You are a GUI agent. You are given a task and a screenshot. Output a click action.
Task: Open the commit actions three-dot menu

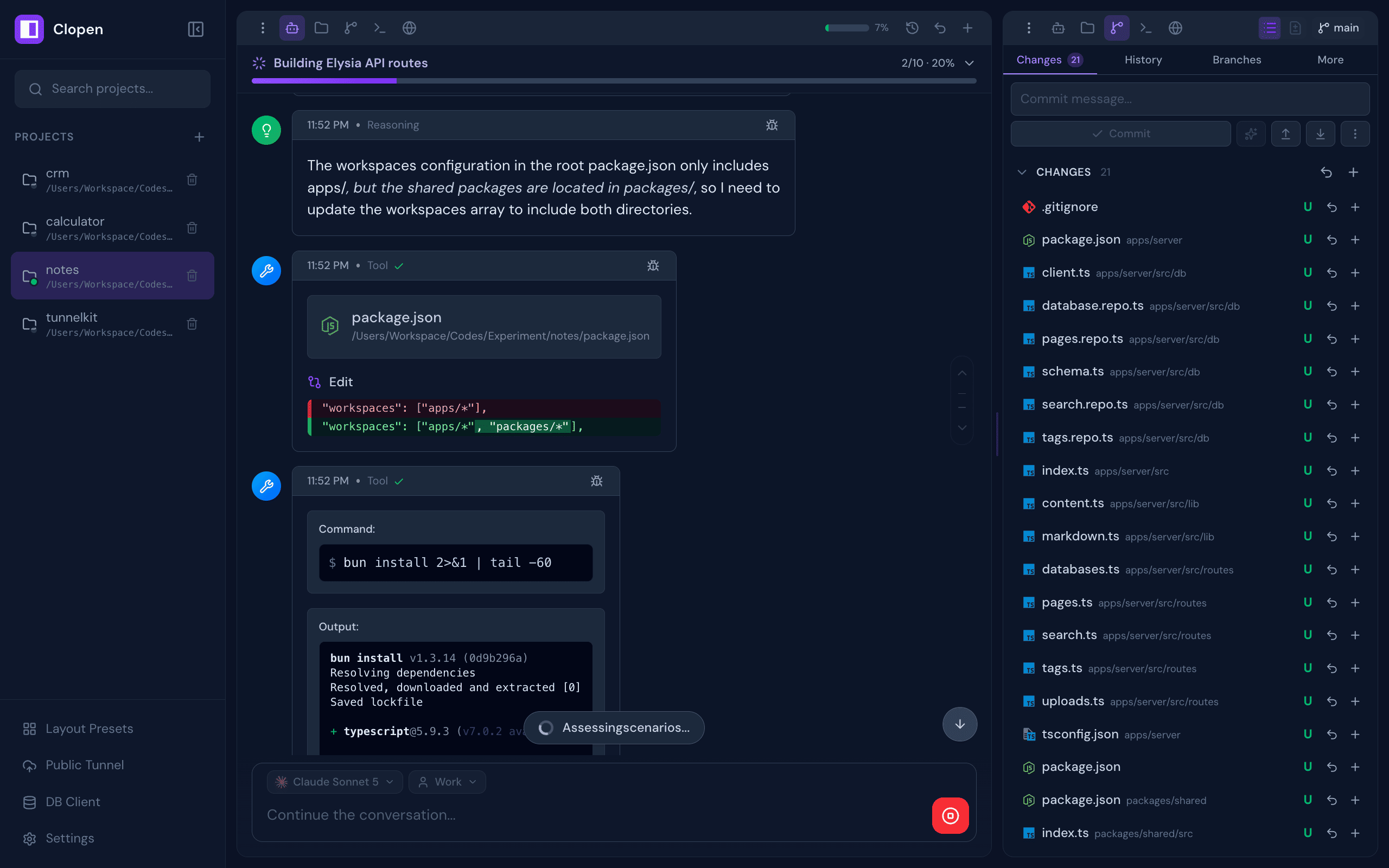pos(1355,134)
